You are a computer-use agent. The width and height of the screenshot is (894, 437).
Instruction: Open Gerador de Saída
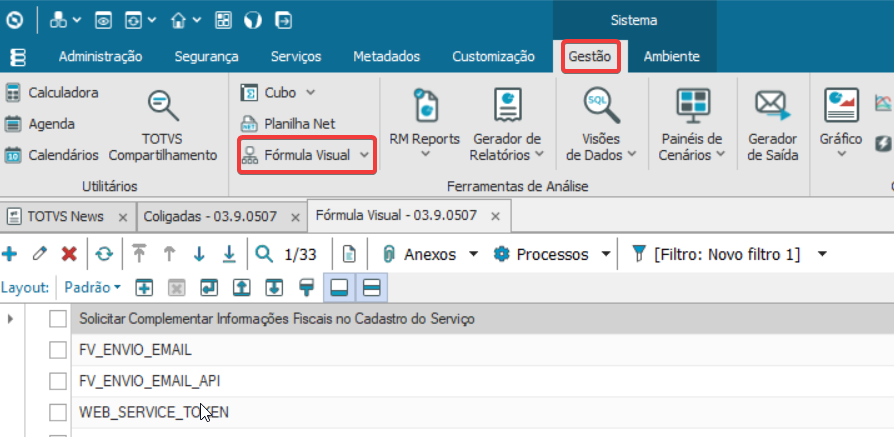(x=773, y=126)
